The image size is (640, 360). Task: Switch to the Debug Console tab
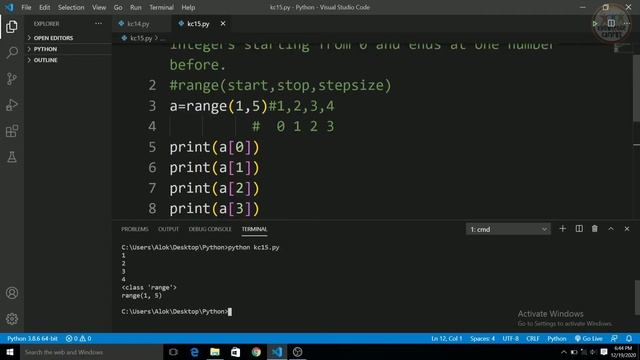(210, 229)
